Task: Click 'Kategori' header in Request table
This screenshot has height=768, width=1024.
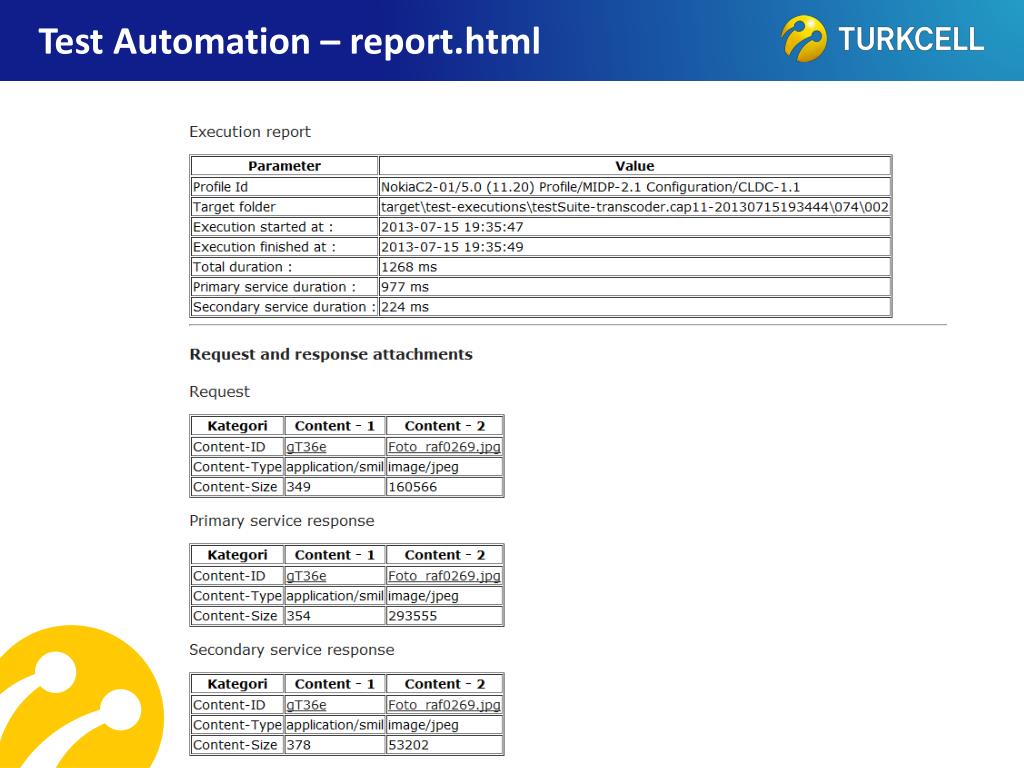Action: 238,426
